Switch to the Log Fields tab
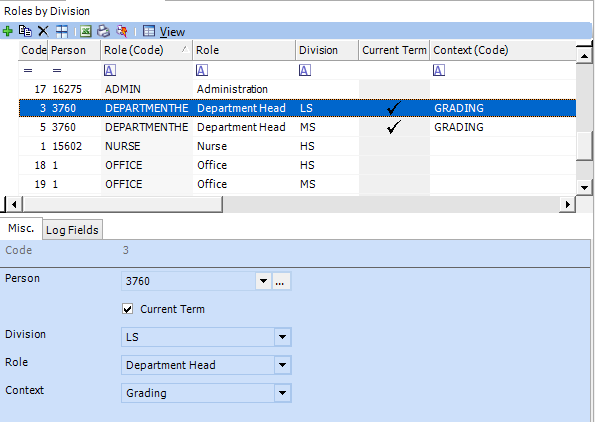This screenshot has width=595, height=422. coord(72,230)
